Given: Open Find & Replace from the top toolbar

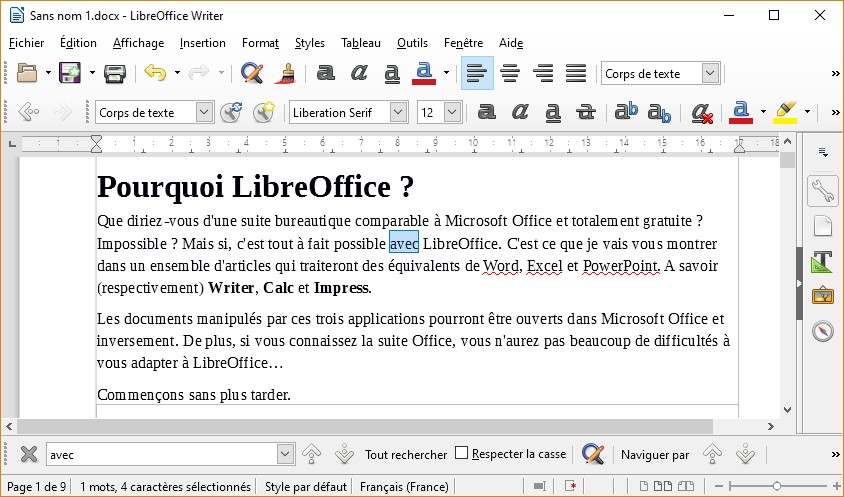Looking at the screenshot, I should pos(251,73).
